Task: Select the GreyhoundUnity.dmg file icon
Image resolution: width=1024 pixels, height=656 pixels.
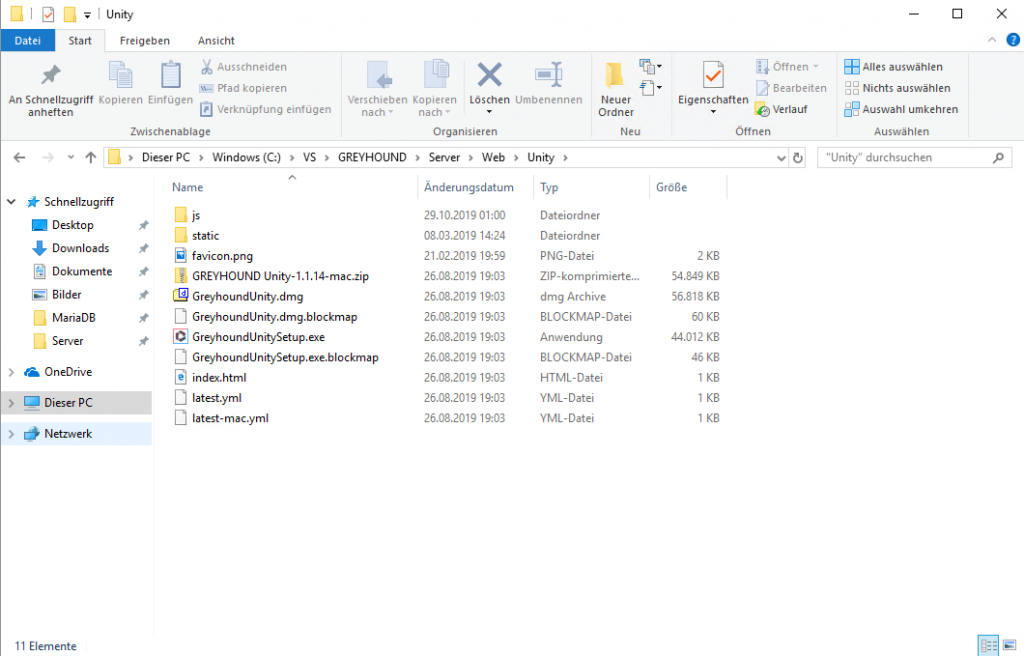Action: (x=181, y=296)
